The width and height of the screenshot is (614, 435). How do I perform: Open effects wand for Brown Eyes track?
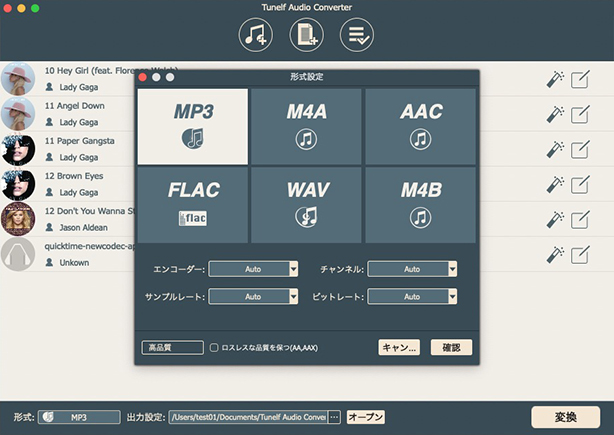coord(555,184)
